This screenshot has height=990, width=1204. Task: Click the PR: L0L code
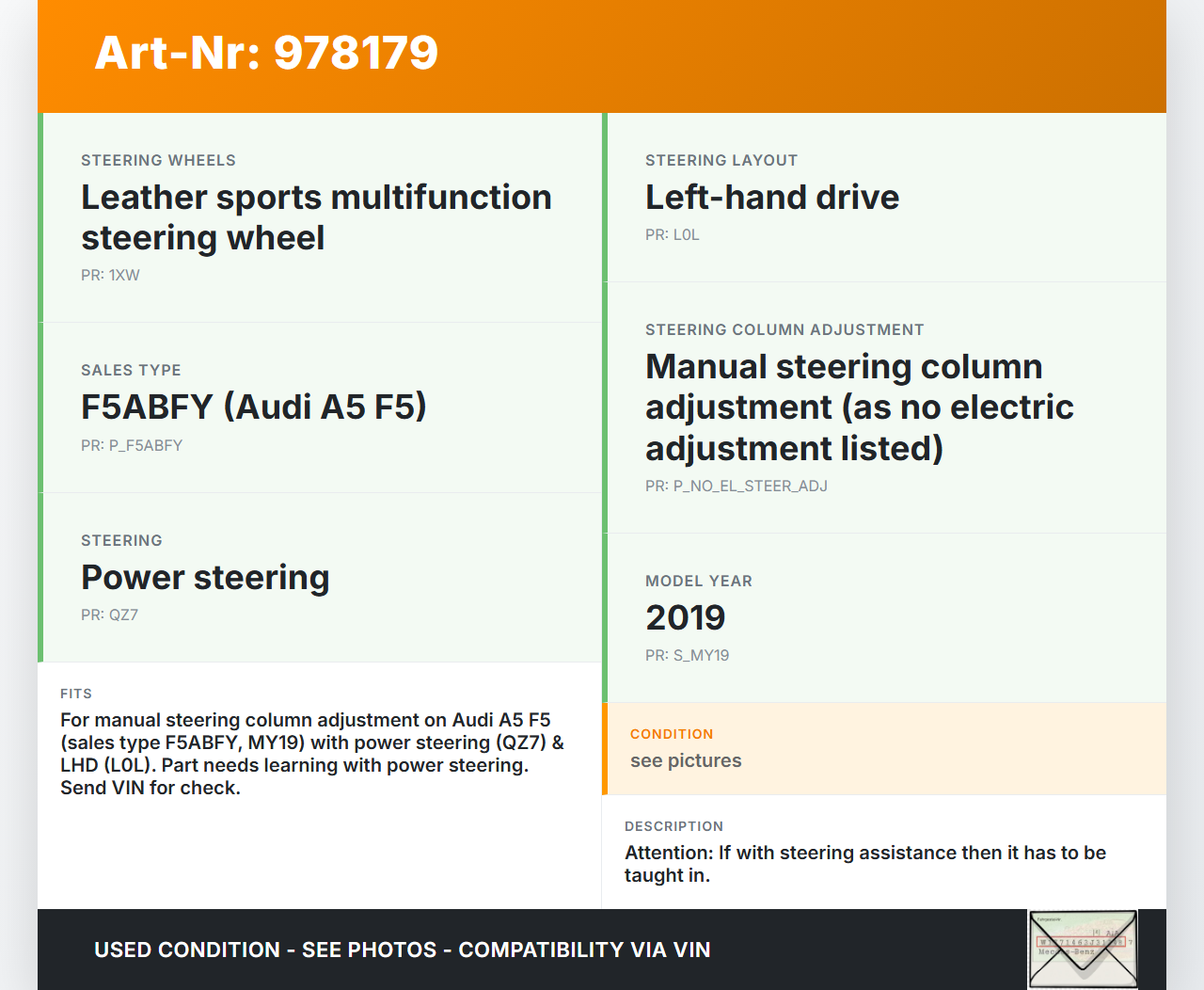click(x=672, y=235)
